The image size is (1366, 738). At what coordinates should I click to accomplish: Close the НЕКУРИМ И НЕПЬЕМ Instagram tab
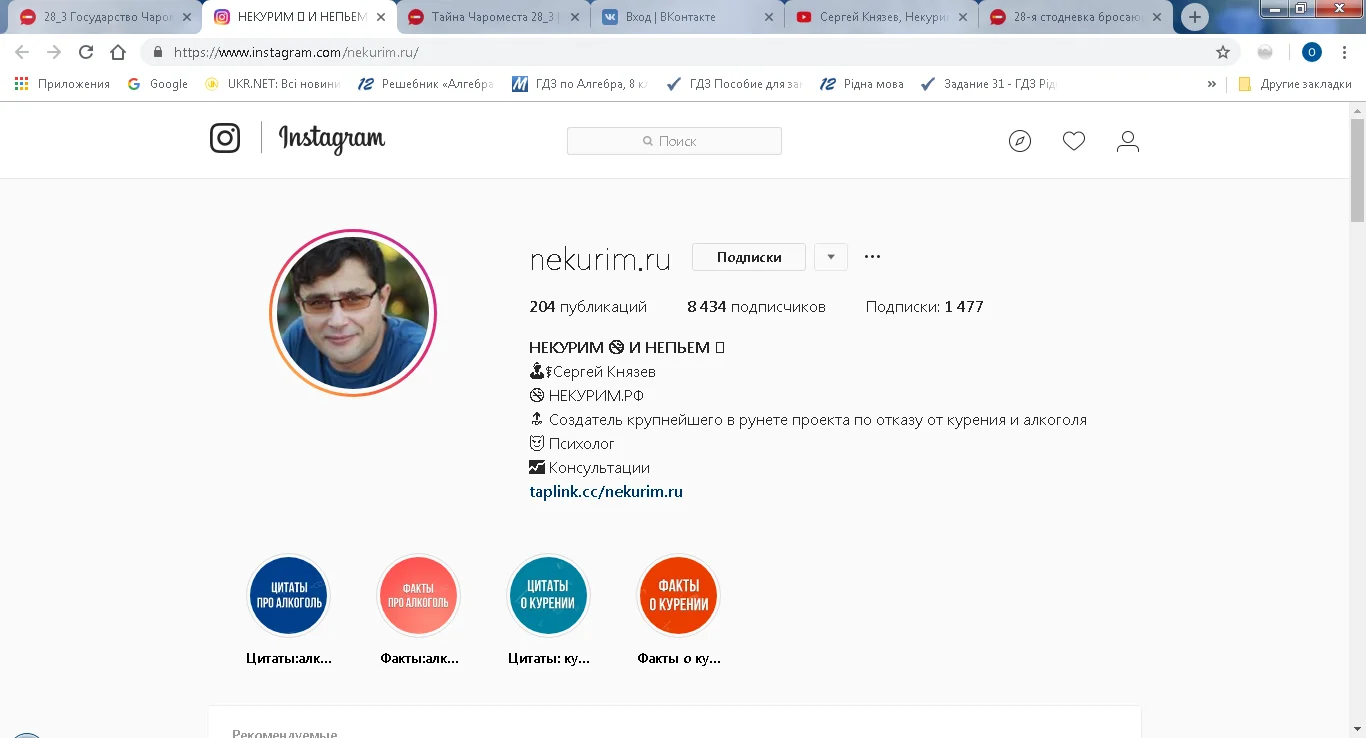coord(381,17)
